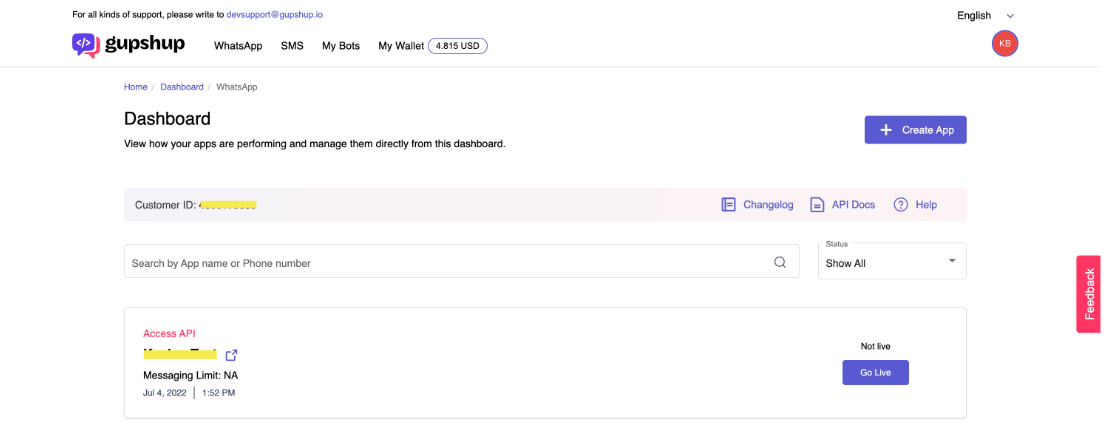Open My Wallet
The width and height of the screenshot is (1110, 435).
[401, 46]
